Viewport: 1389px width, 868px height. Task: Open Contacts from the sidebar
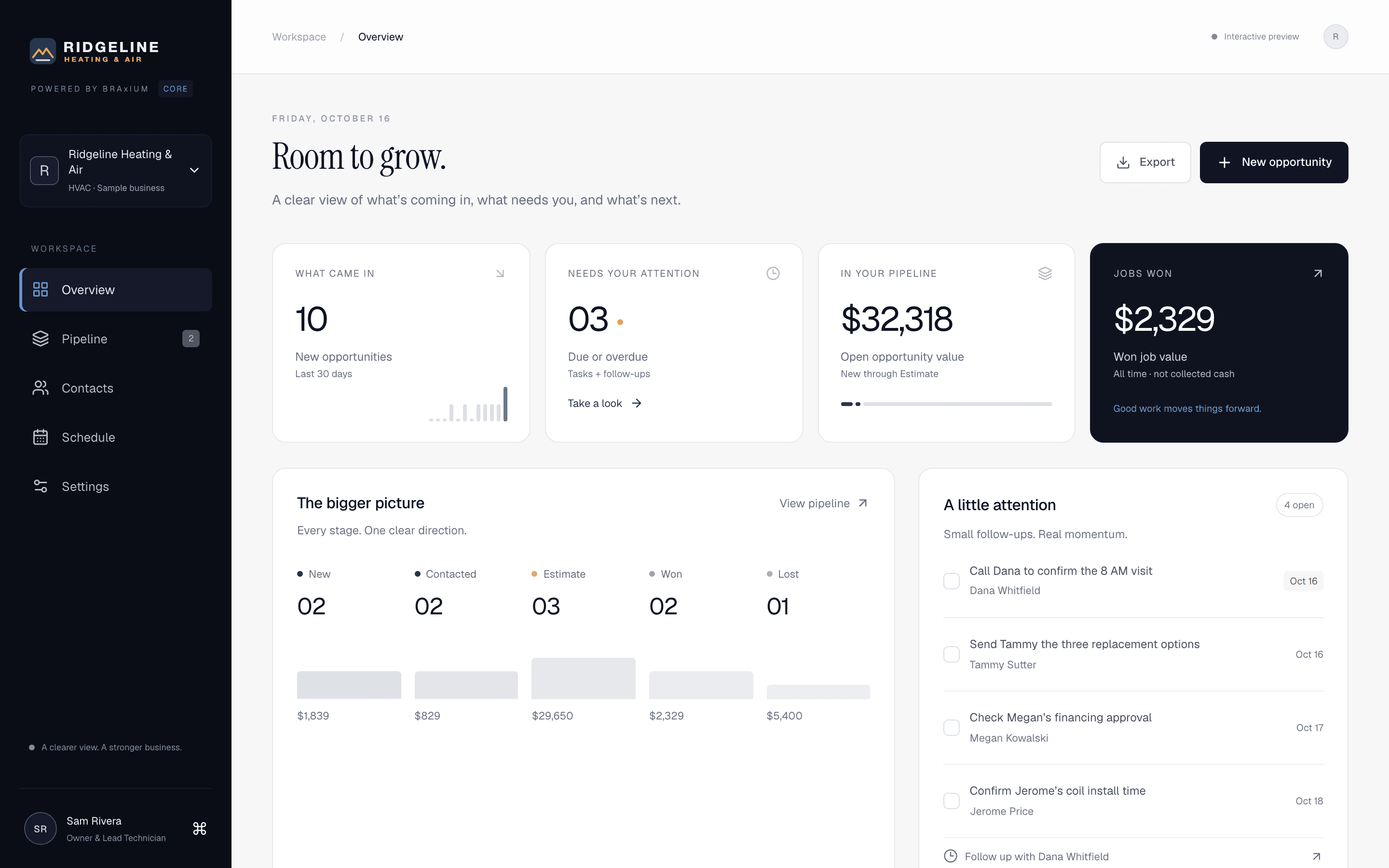116,388
